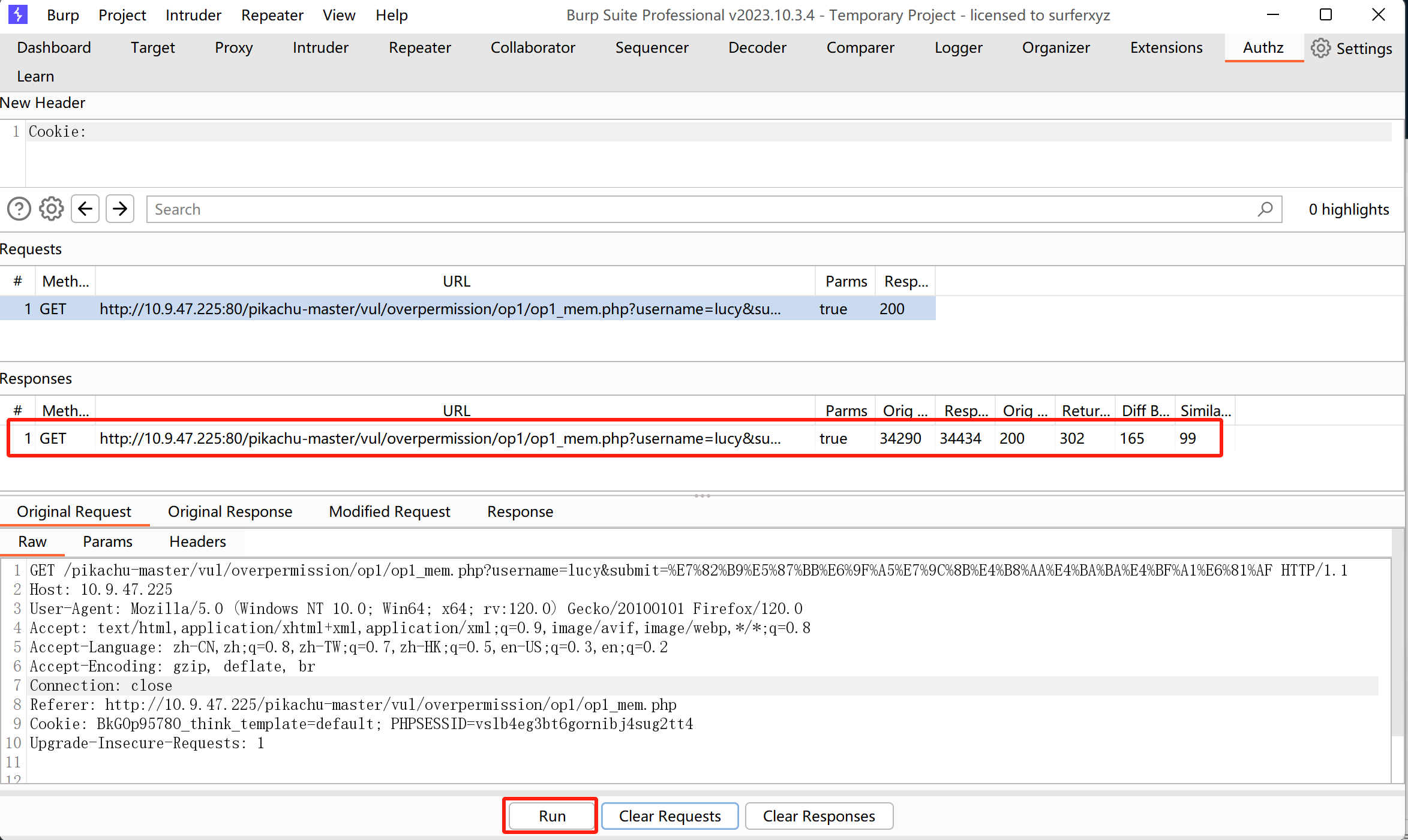Screen dimensions: 1408x840
Task: Open the Modified Request tab
Action: 390,511
